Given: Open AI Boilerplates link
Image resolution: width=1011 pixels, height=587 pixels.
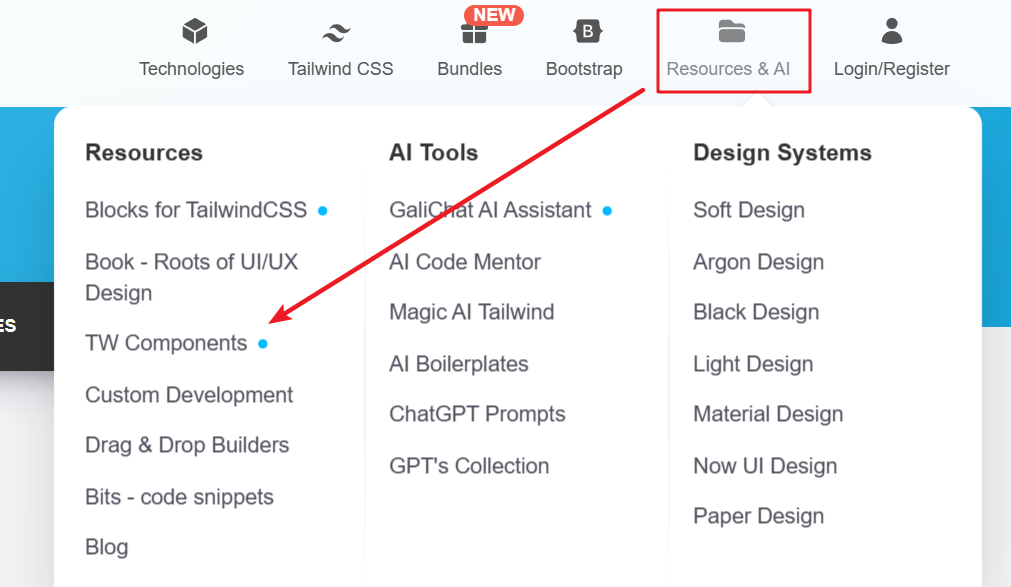Looking at the screenshot, I should click(458, 364).
